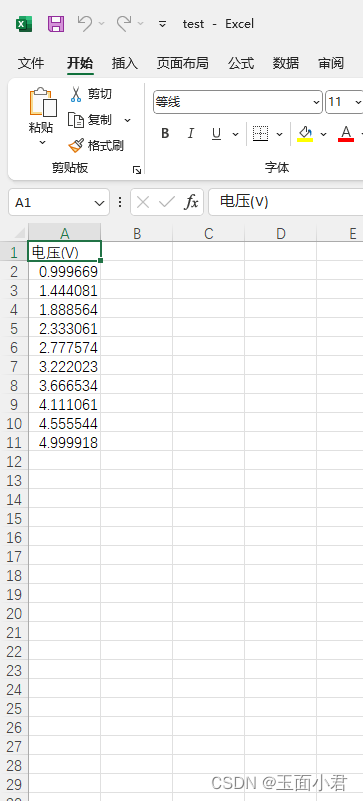Viewport: 363px width, 801px height.
Task: Toggle Underline formatting
Action: (216, 134)
